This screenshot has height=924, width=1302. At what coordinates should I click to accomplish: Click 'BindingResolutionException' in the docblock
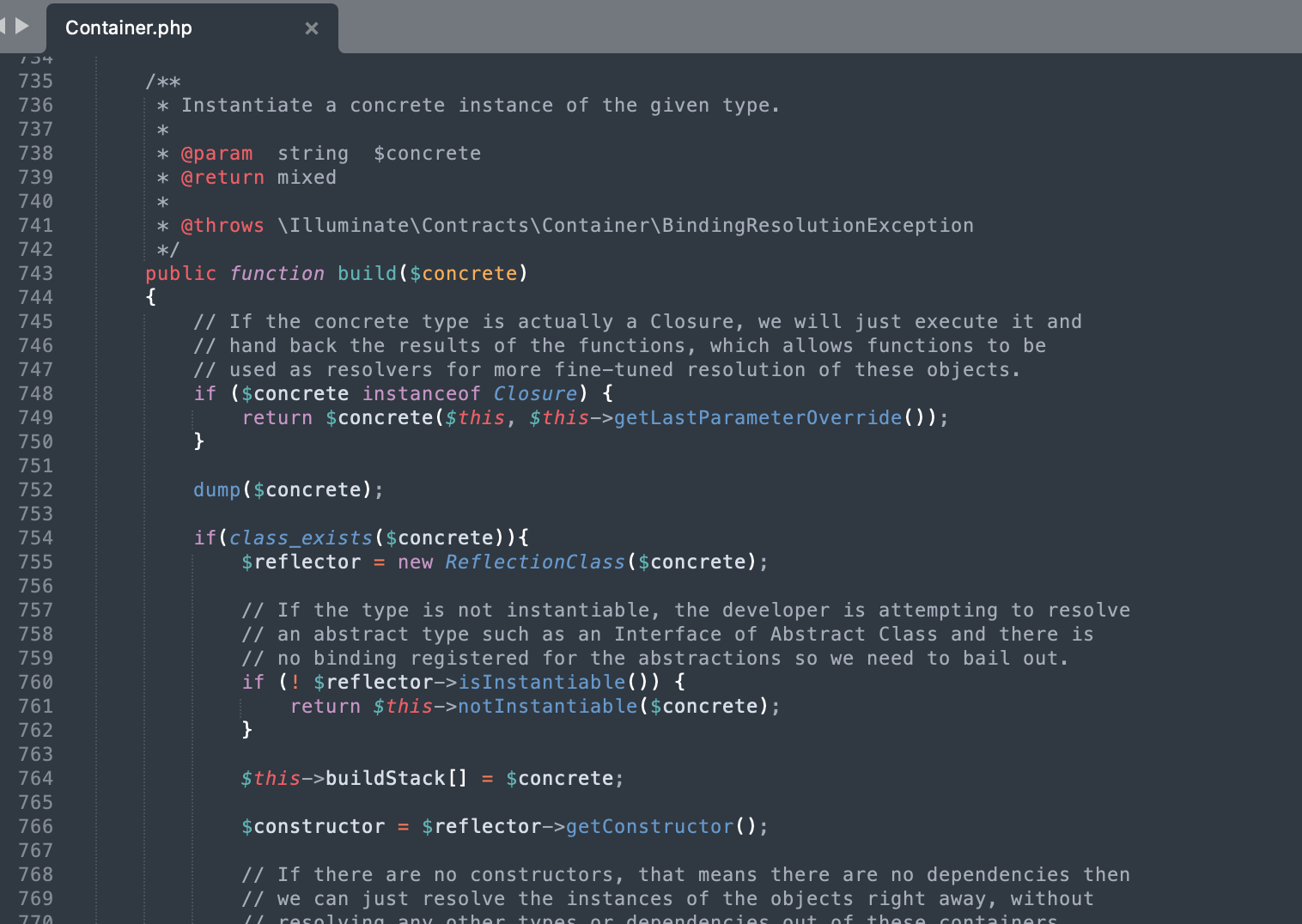818,226
